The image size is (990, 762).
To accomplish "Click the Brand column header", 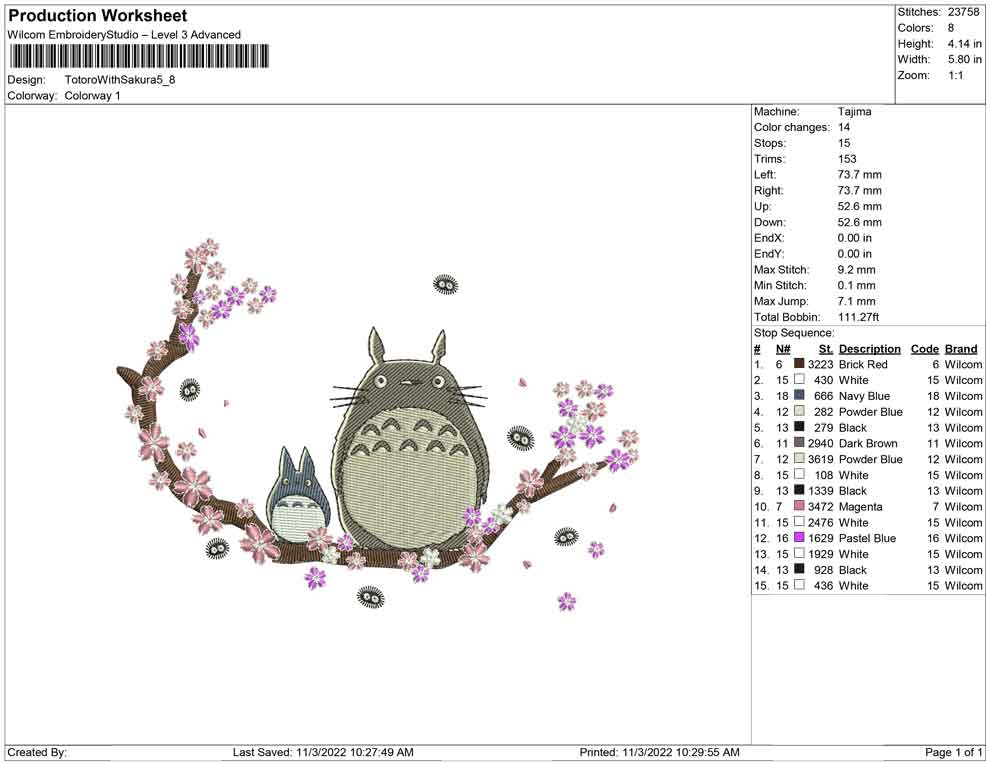I will point(961,349).
